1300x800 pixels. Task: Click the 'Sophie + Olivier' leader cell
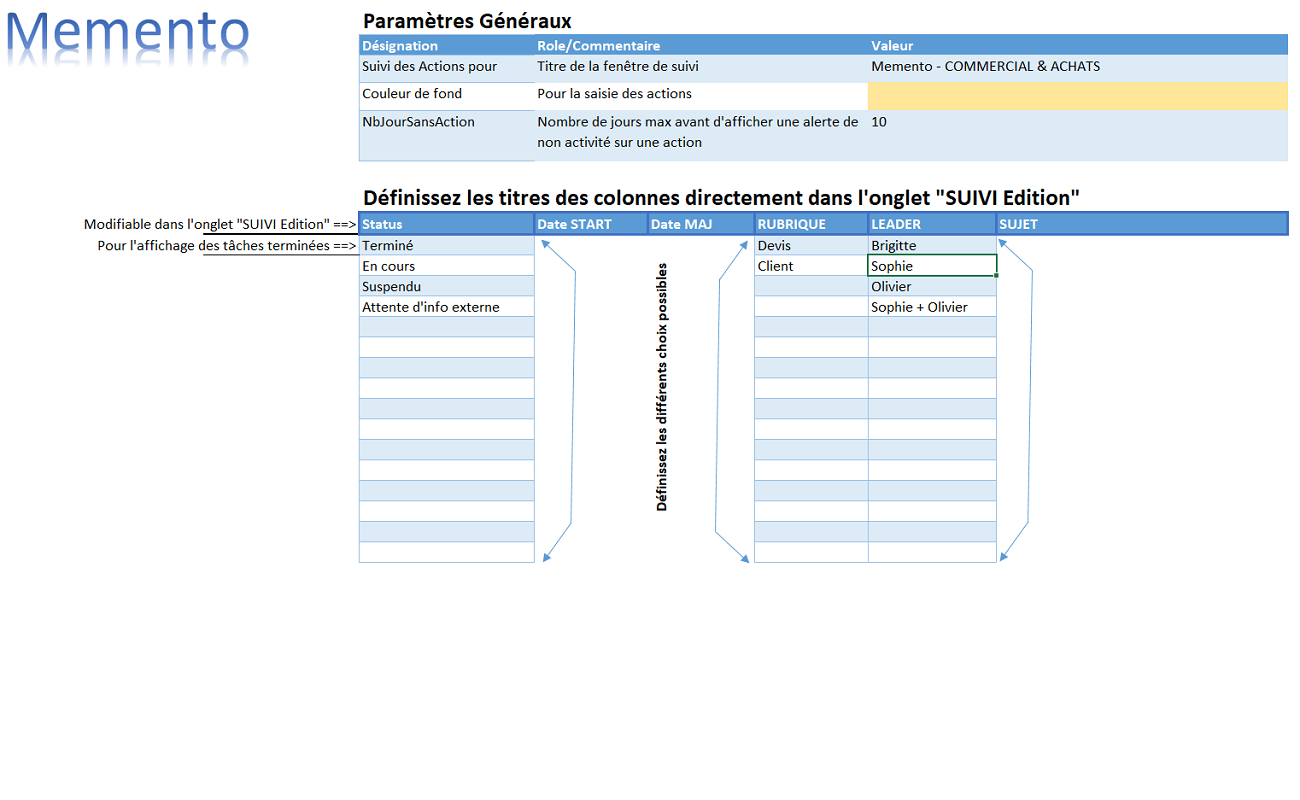pyautogui.click(x=932, y=307)
